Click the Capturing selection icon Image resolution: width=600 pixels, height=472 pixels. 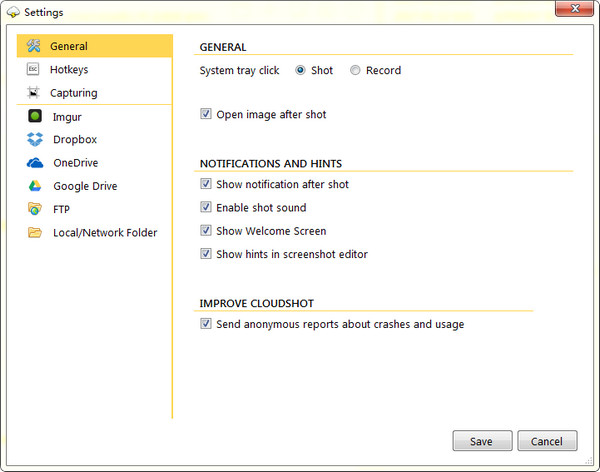tap(33, 93)
